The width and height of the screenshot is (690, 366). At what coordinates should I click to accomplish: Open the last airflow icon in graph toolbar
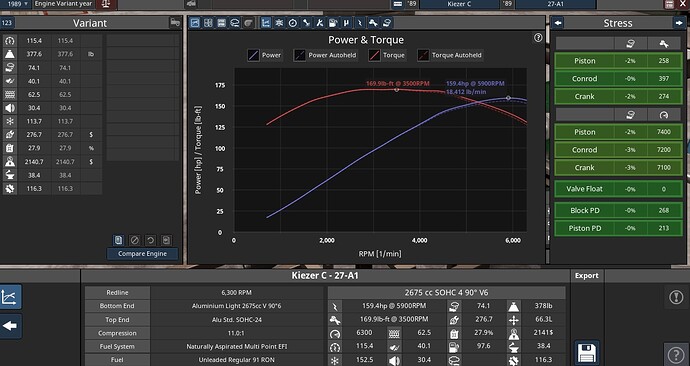(387, 23)
